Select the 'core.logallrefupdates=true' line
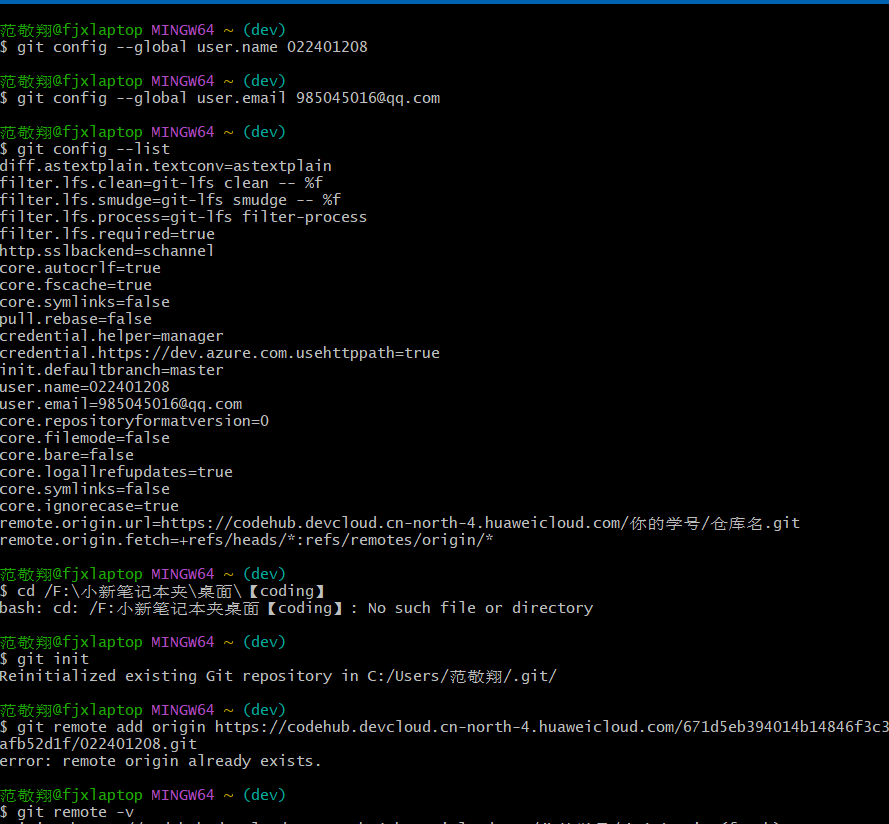This screenshot has height=824, width=889. [116, 472]
